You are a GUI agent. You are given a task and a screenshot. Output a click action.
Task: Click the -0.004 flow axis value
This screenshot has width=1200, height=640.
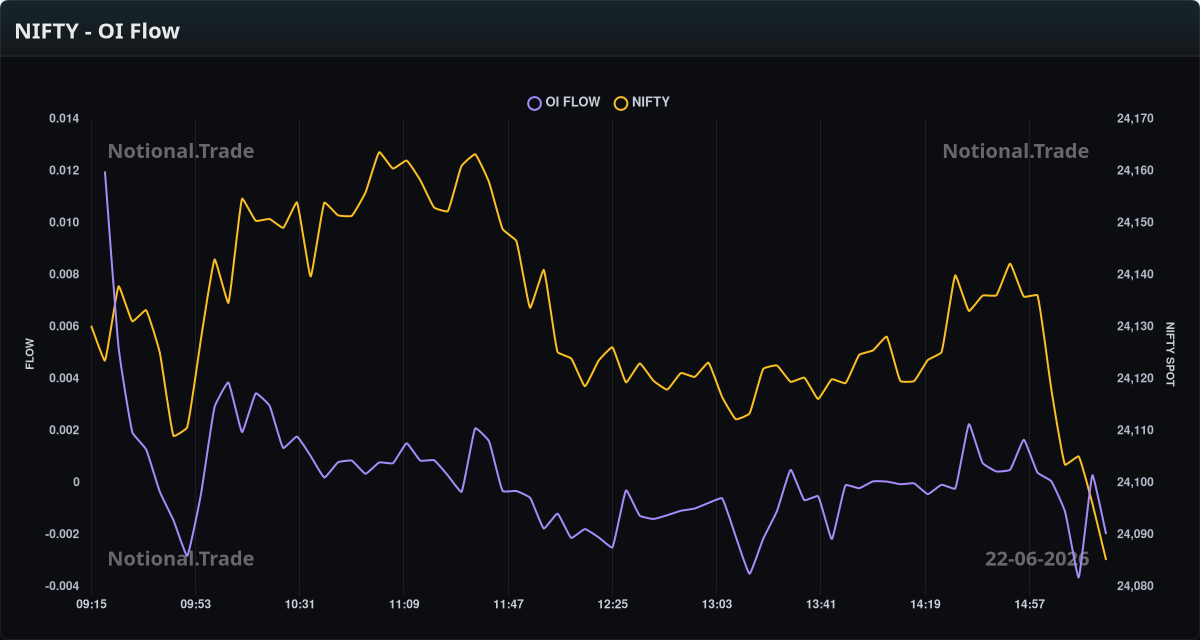click(x=62, y=587)
